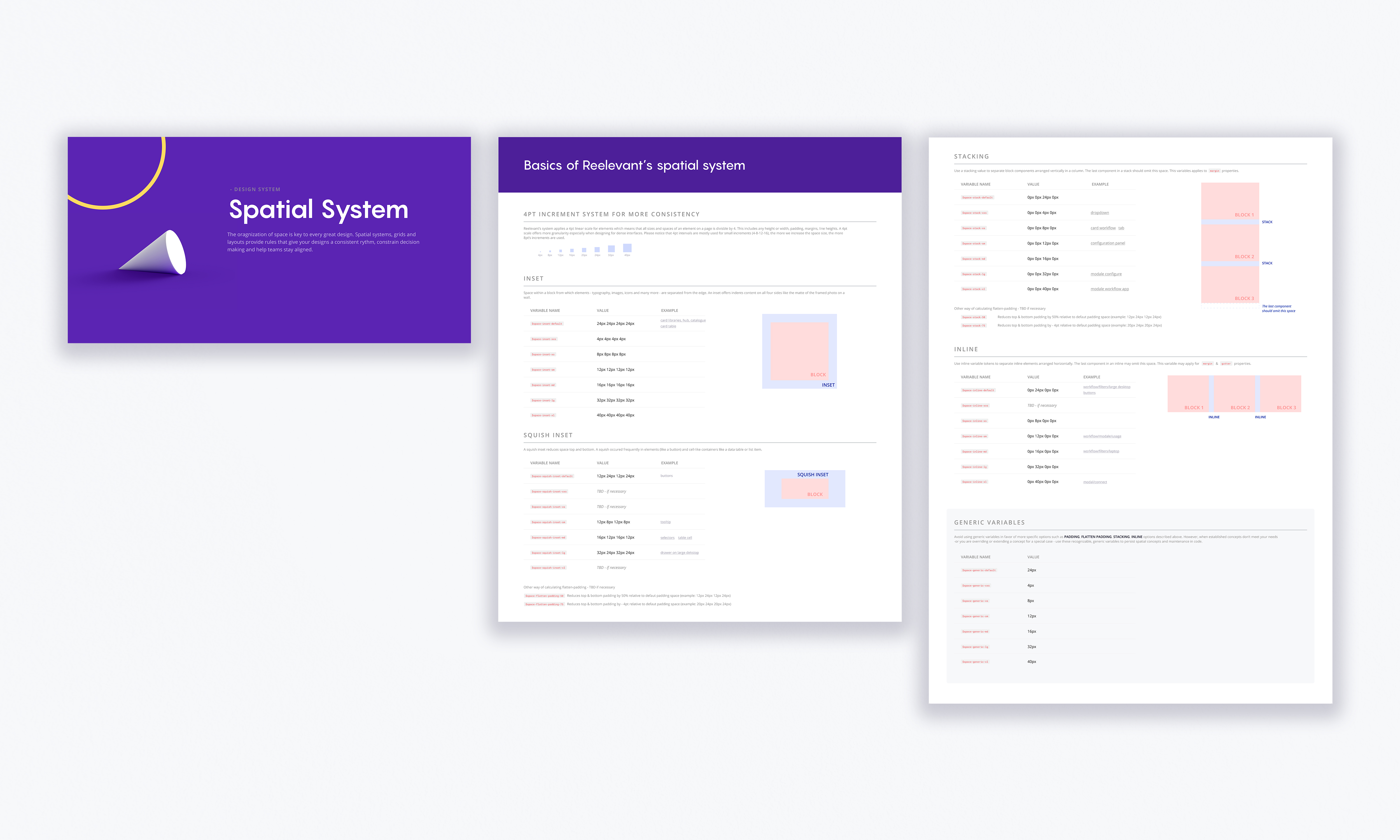Open the 'workflow/modale/usage' link
The height and width of the screenshot is (840, 1400).
pyautogui.click(x=1102, y=437)
